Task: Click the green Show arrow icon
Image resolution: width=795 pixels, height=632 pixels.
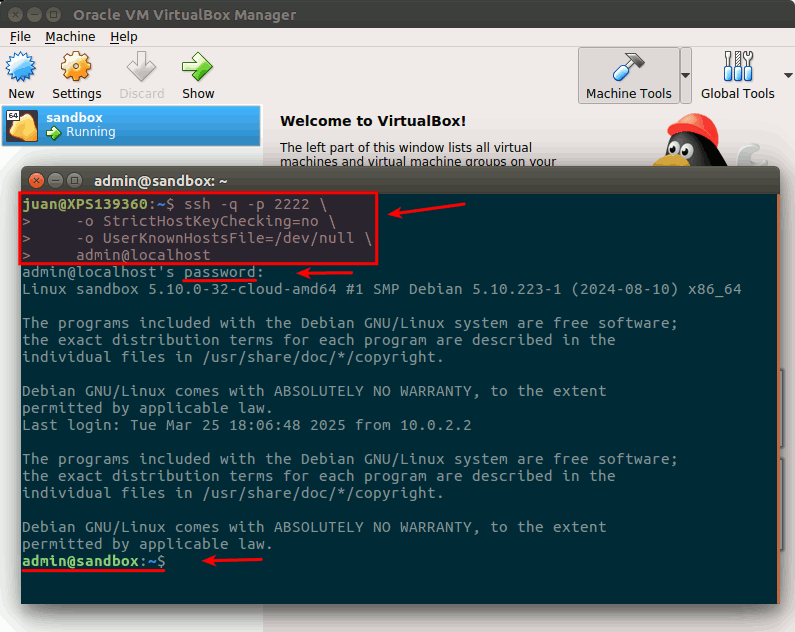Action: point(197,66)
